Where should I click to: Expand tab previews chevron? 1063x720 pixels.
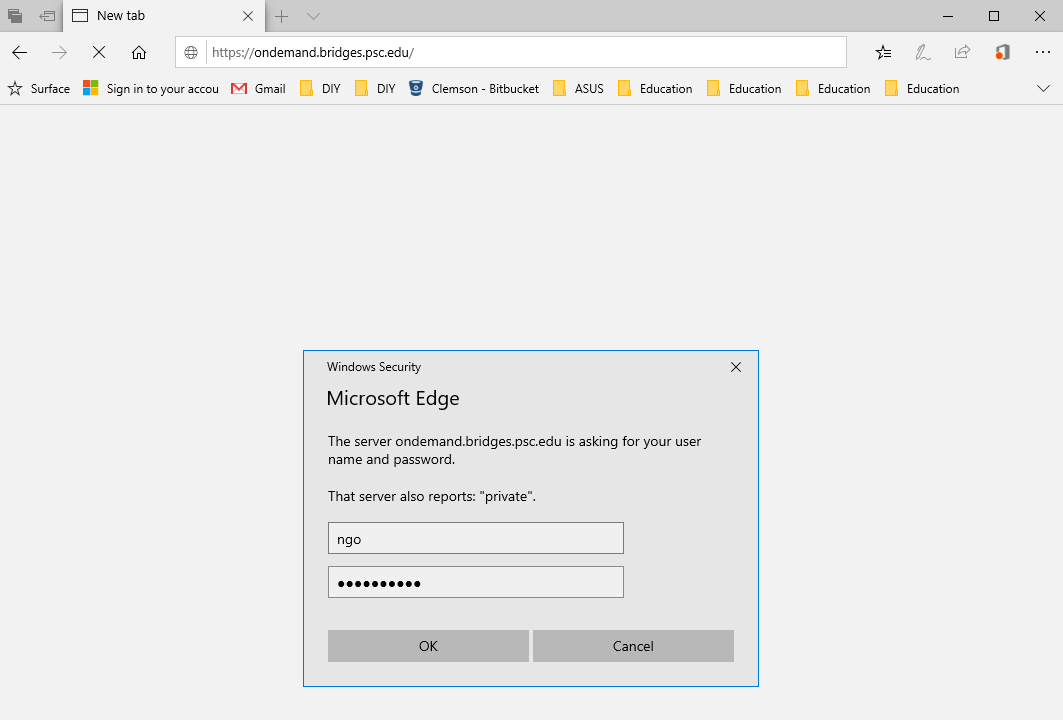[x=313, y=16]
